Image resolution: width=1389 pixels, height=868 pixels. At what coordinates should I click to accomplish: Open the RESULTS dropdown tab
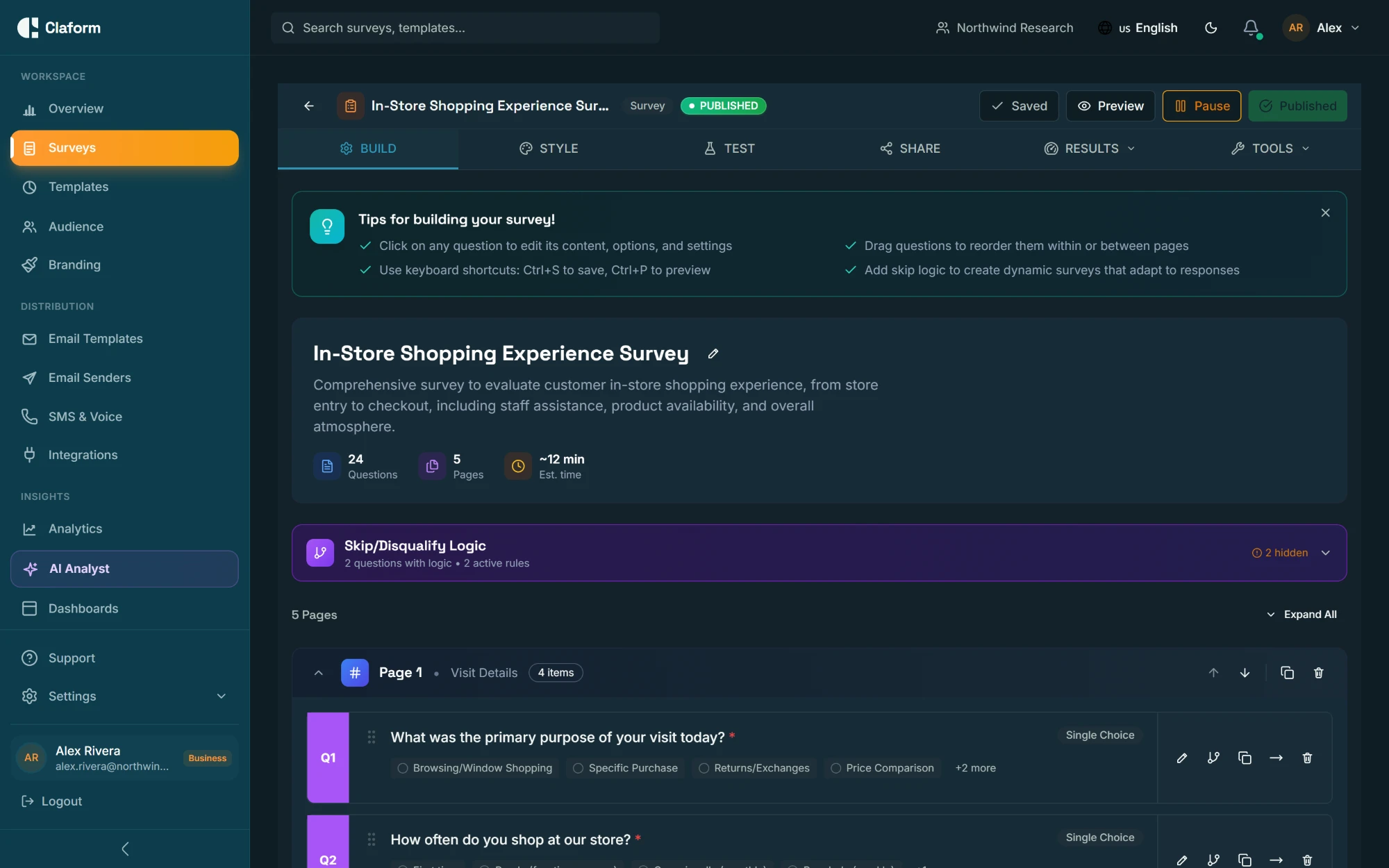pyautogui.click(x=1090, y=149)
